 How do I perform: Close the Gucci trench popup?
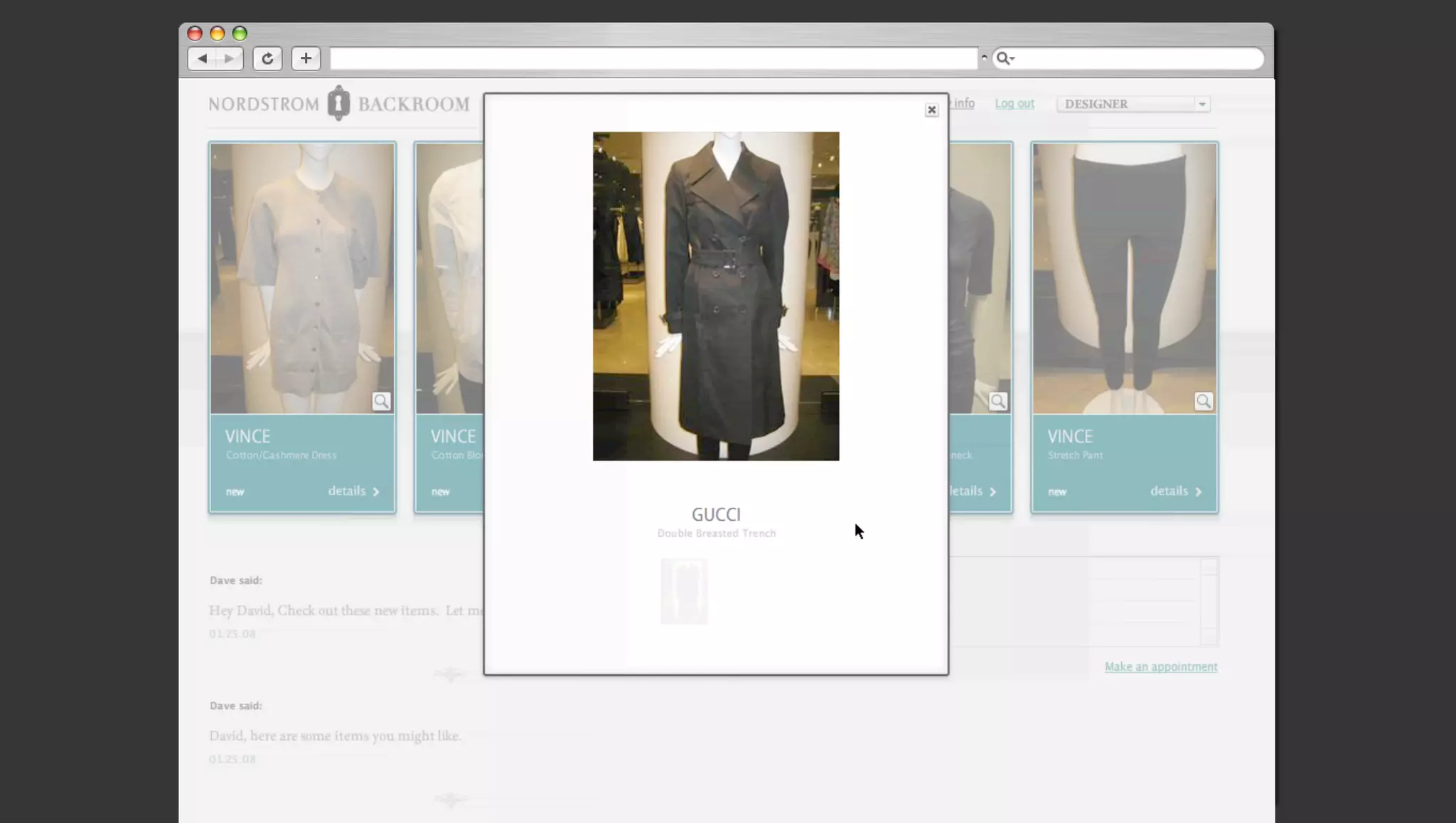coord(931,110)
